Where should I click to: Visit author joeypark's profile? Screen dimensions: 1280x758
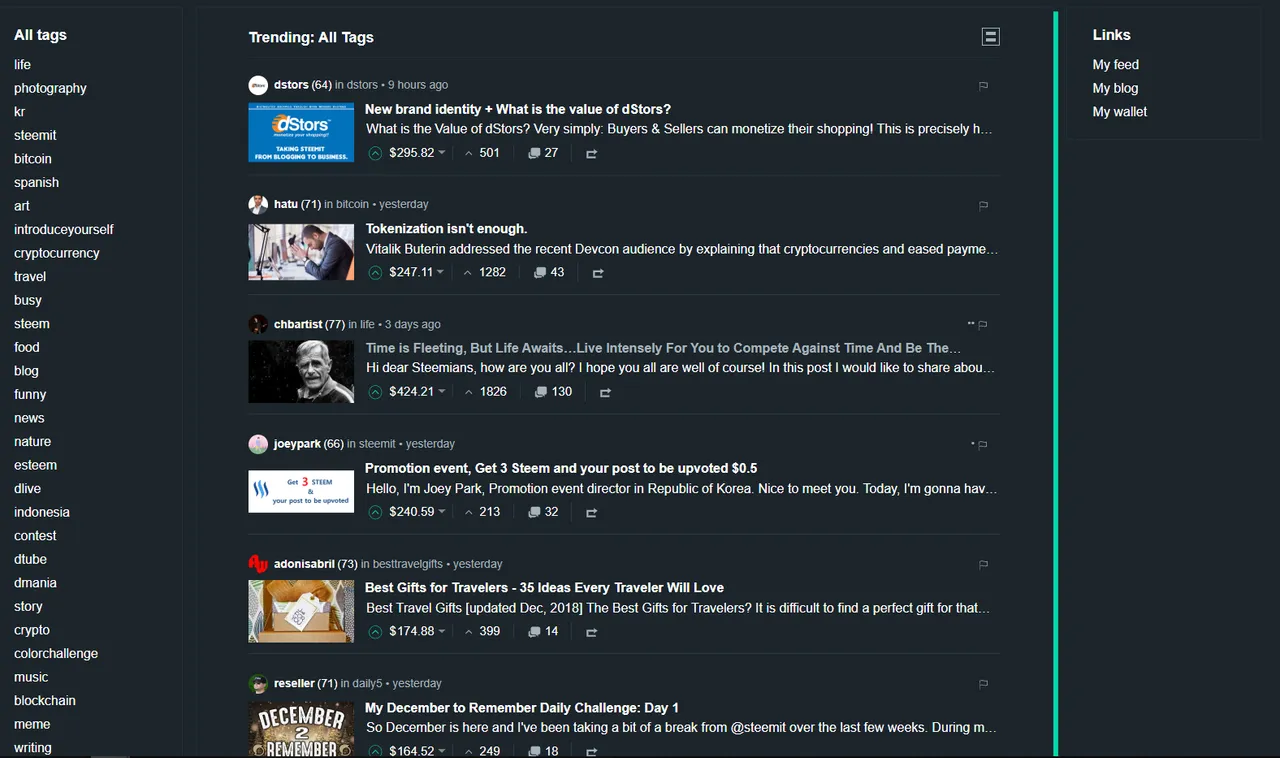click(297, 444)
